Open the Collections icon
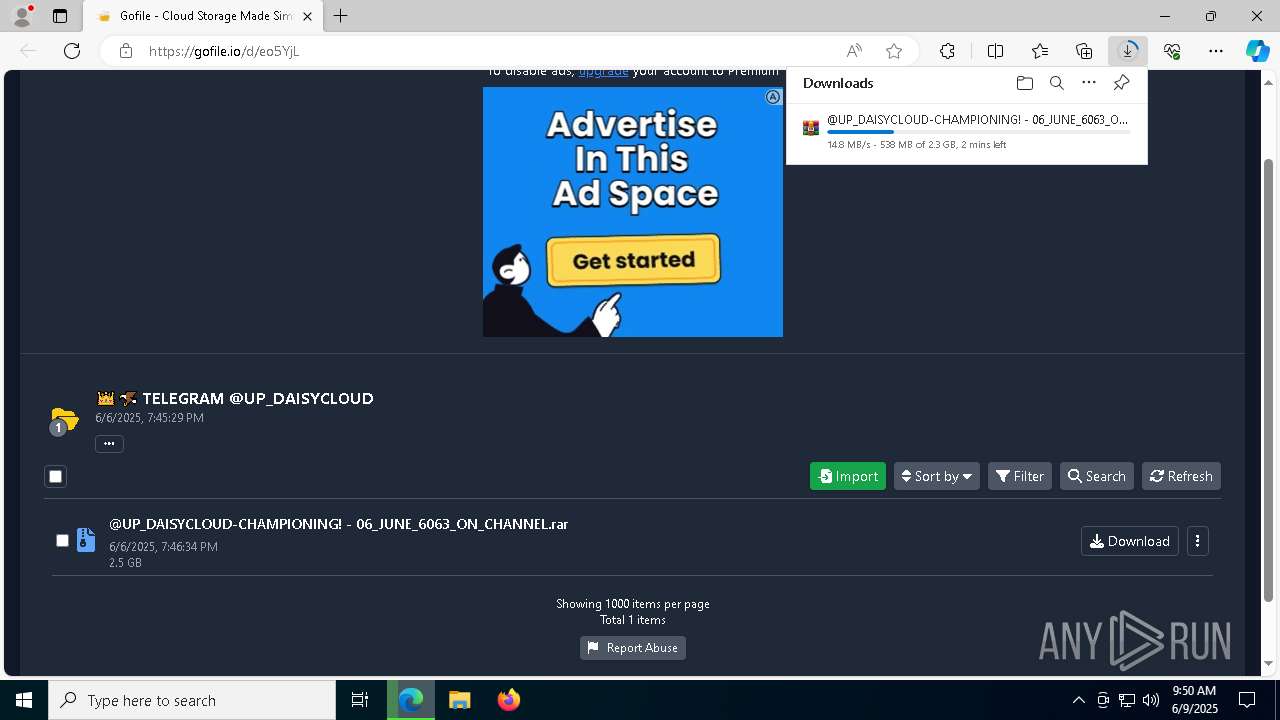 [x=1084, y=51]
